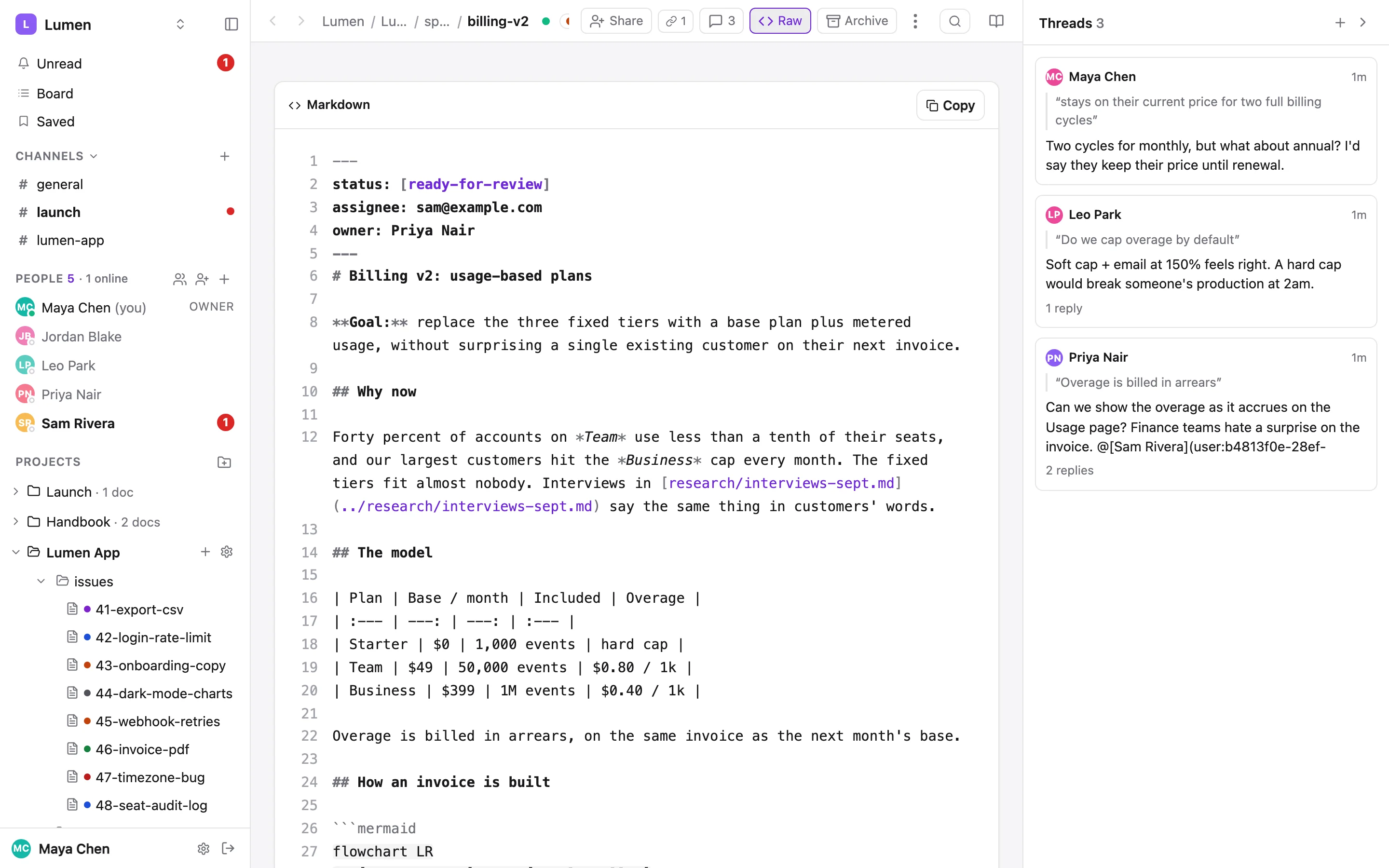Open the workspace switcher next to Lumen
The height and width of the screenshot is (868, 1389).
pos(180,24)
